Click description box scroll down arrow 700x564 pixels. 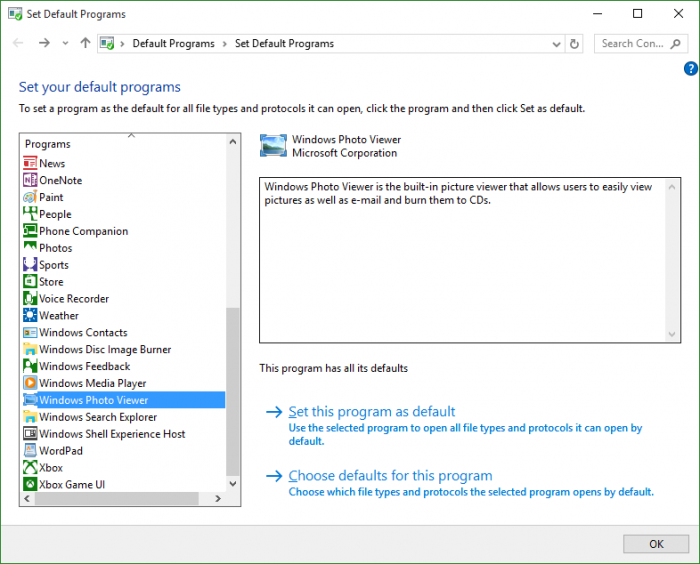click(672, 334)
